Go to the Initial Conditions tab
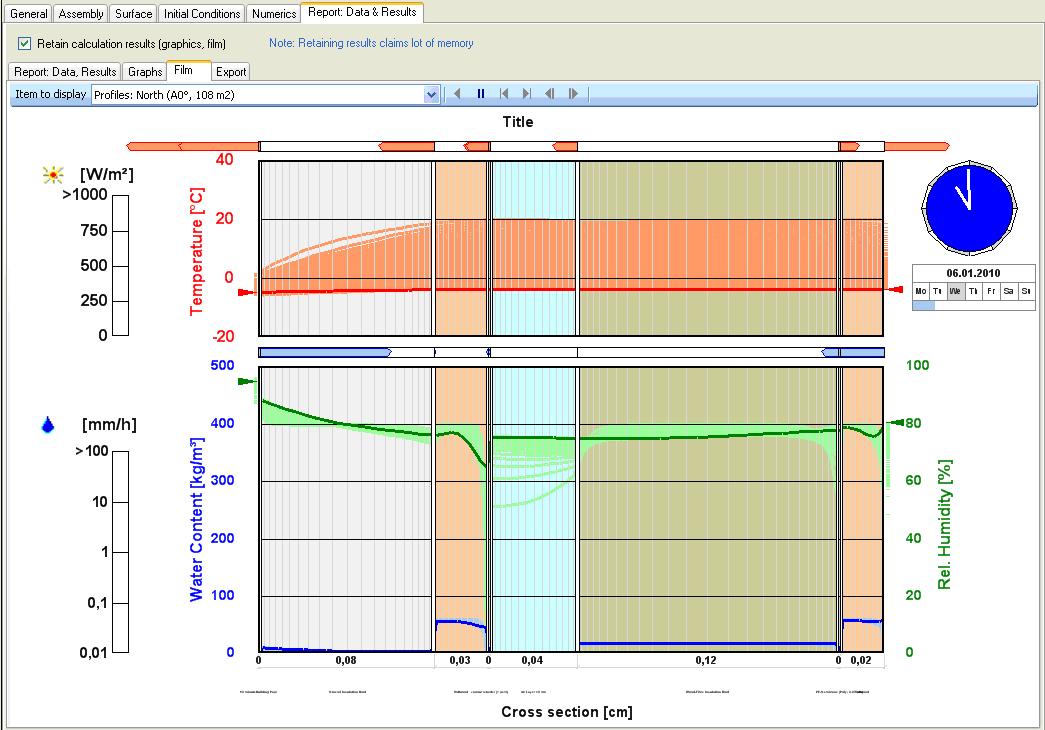1045x730 pixels. coord(202,14)
